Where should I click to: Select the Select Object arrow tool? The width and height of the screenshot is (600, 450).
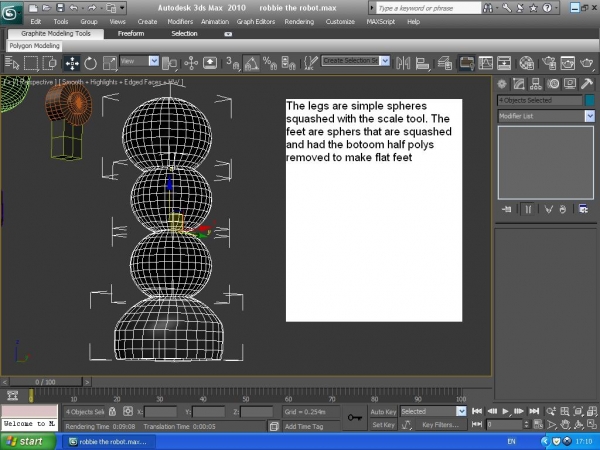12,63
